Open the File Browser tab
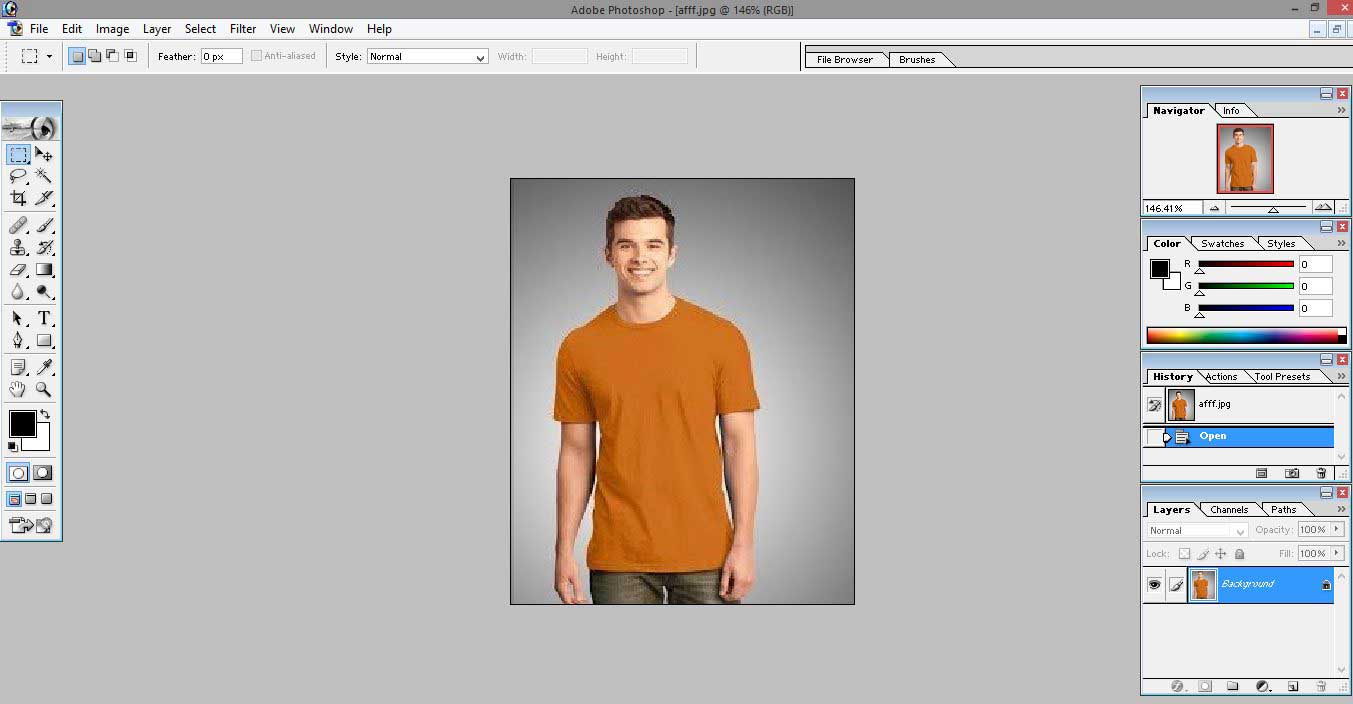This screenshot has height=704, width=1353. click(844, 60)
